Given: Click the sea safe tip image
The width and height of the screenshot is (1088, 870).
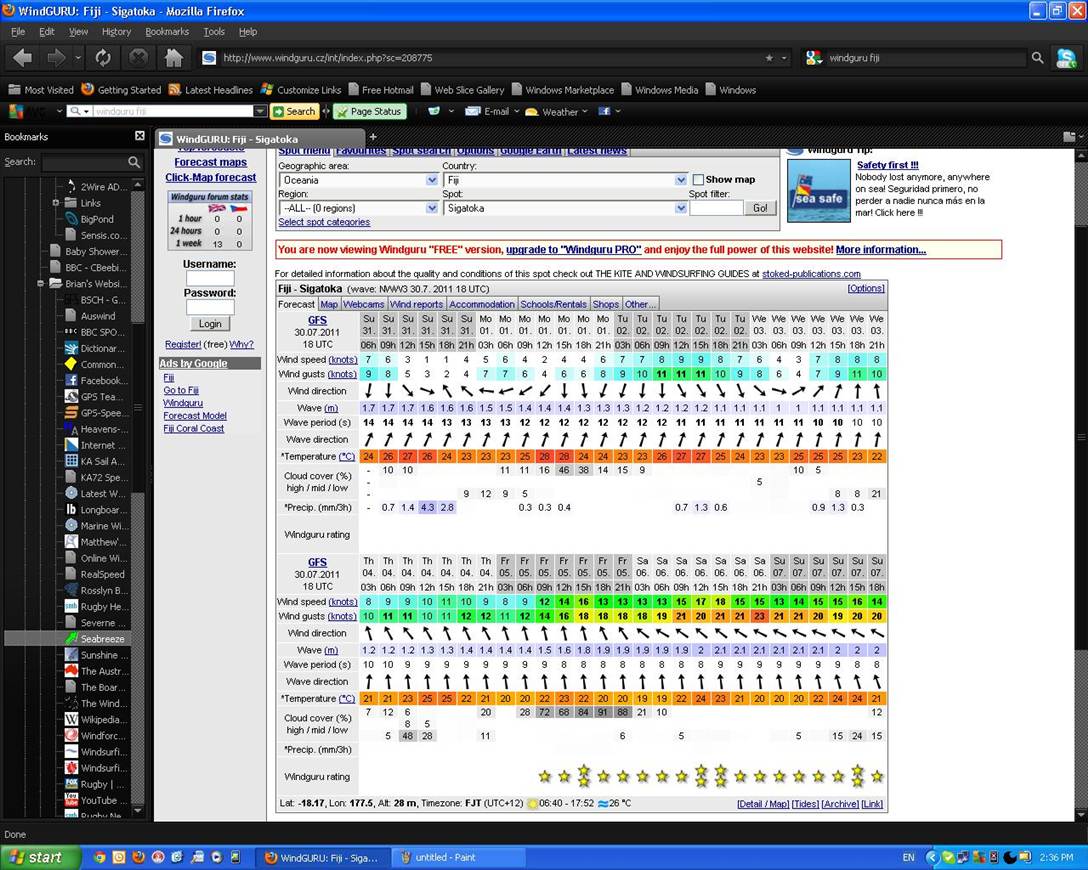Looking at the screenshot, I should (818, 190).
